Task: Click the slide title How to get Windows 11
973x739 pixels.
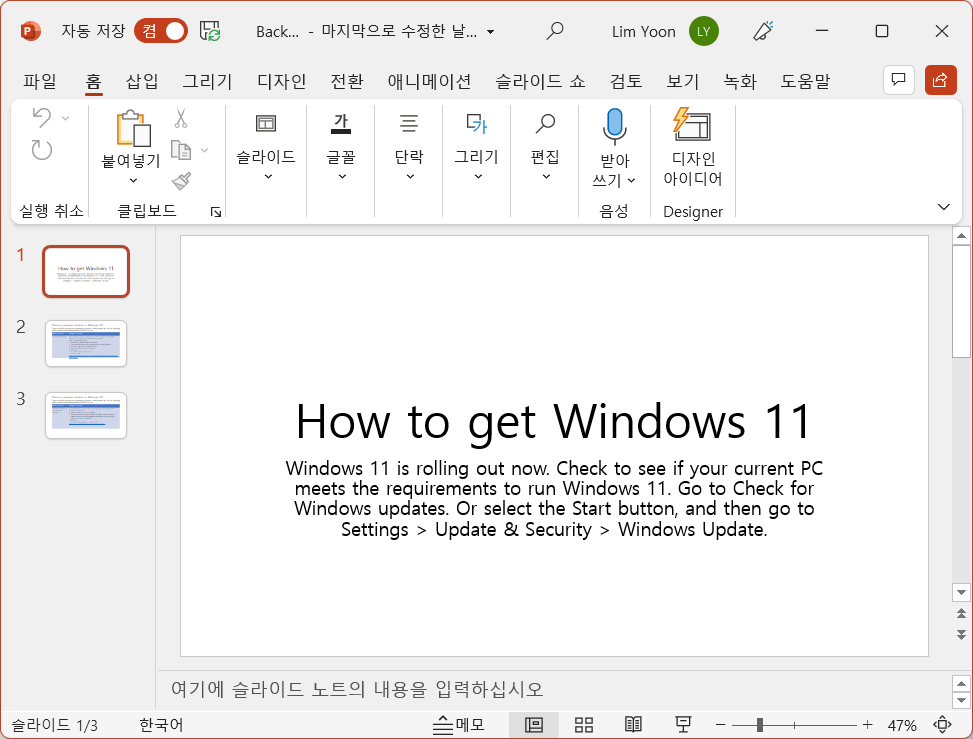Action: (x=554, y=422)
